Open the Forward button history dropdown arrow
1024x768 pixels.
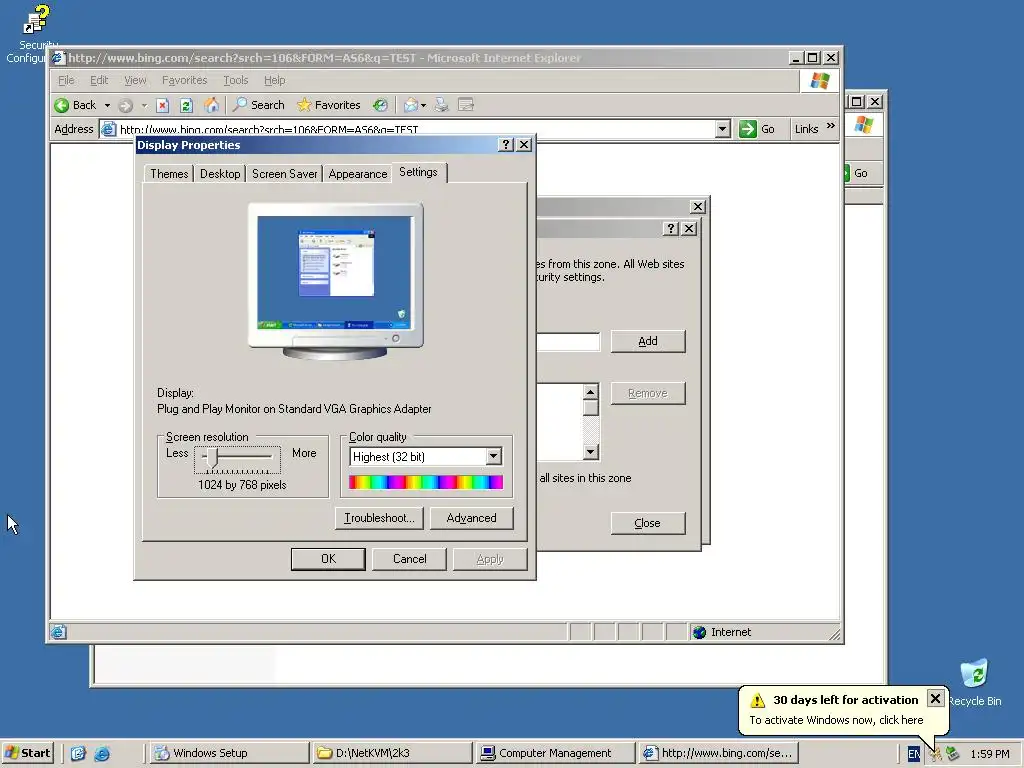[x=144, y=105]
